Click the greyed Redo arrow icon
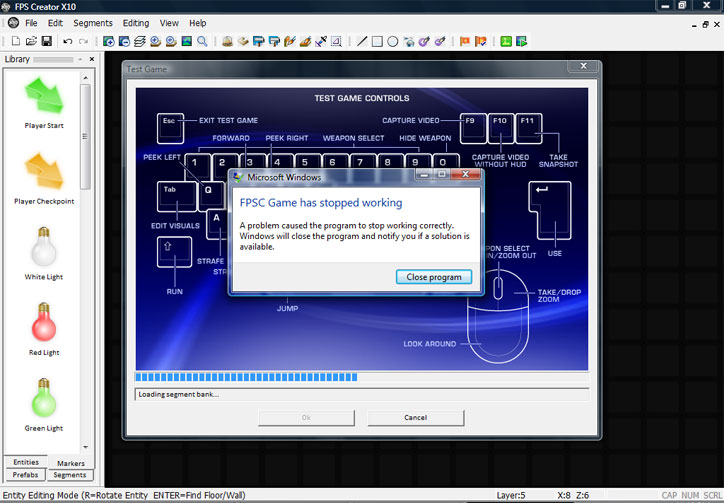Viewport: 724px width, 503px height. coord(83,42)
